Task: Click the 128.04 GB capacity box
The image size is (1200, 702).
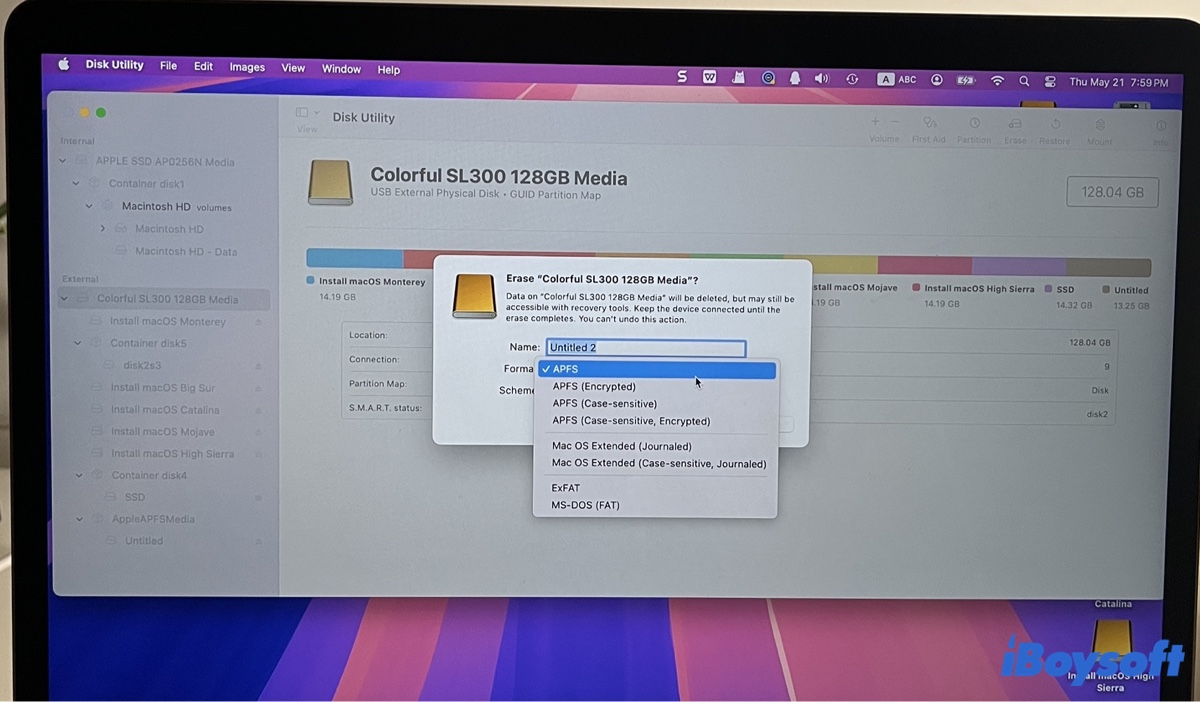Action: click(x=1112, y=192)
